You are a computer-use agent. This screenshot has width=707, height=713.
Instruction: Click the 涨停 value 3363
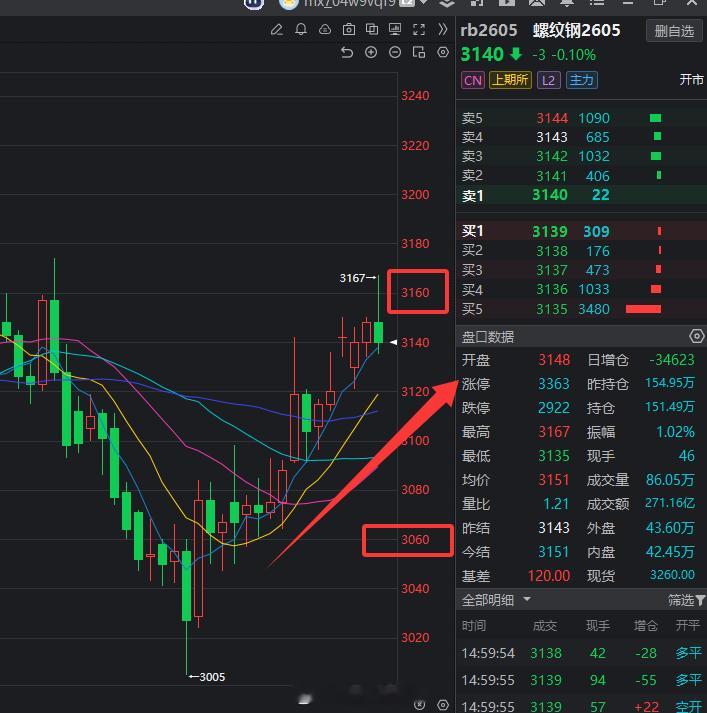click(x=554, y=384)
